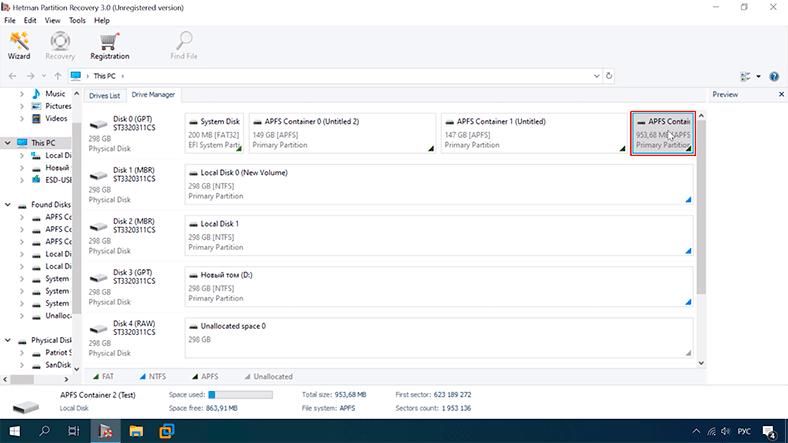Select APFS Container 0 (Untitled 2)
Screen dimensions: 788x443
[x=342, y=133]
